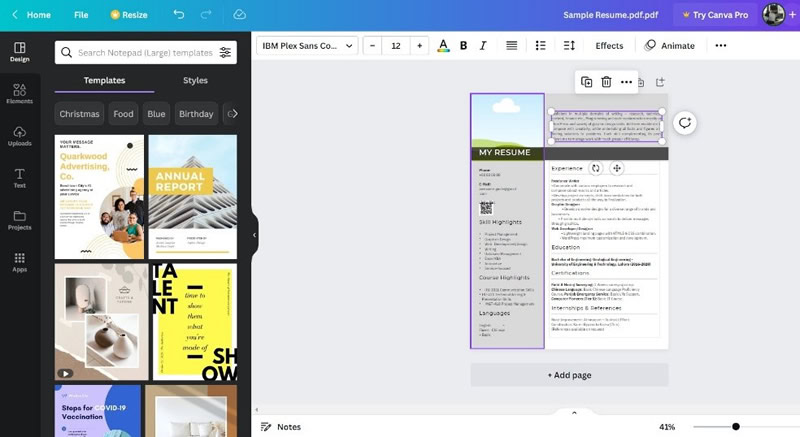This screenshot has height=437, width=800.
Task: Duplicate selected element with the copy icon
Action: 586,82
